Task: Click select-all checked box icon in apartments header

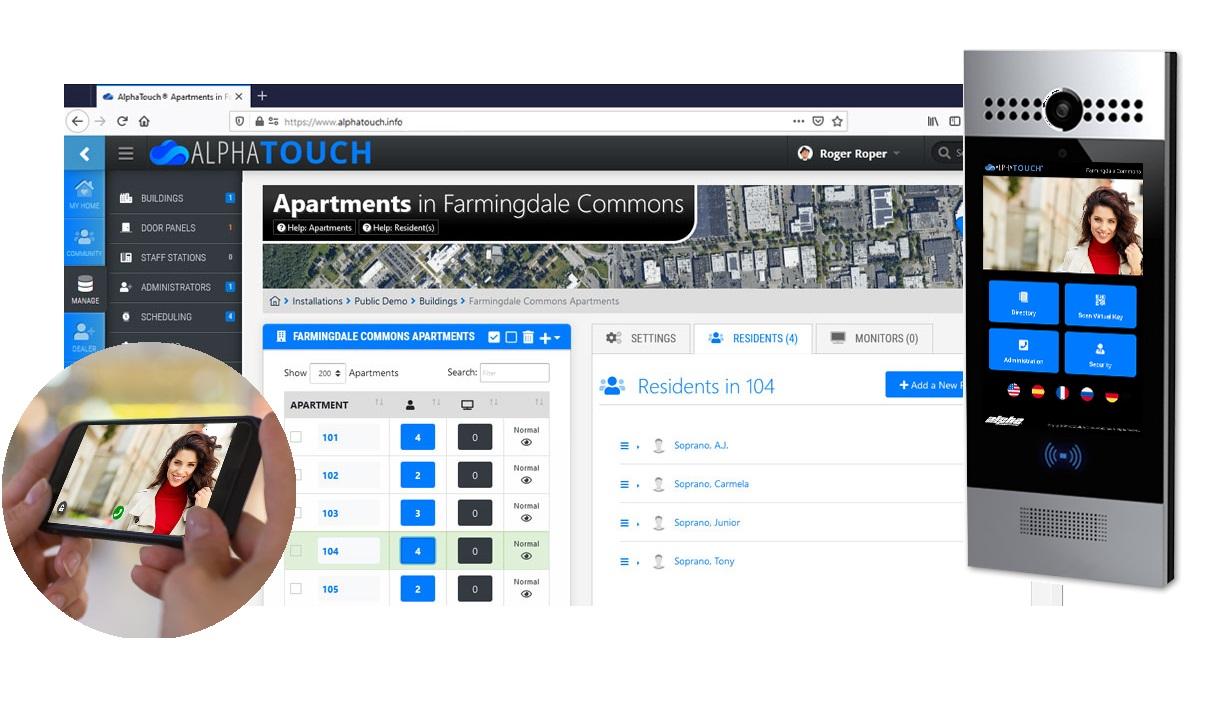Action: tap(494, 337)
